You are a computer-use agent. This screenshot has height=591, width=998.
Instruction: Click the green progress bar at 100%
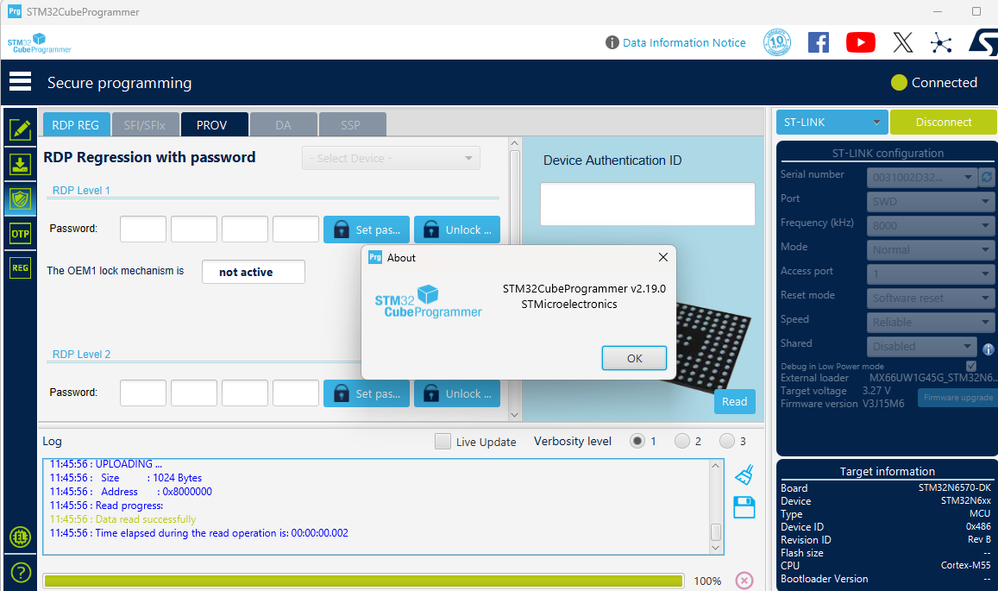coord(363,581)
